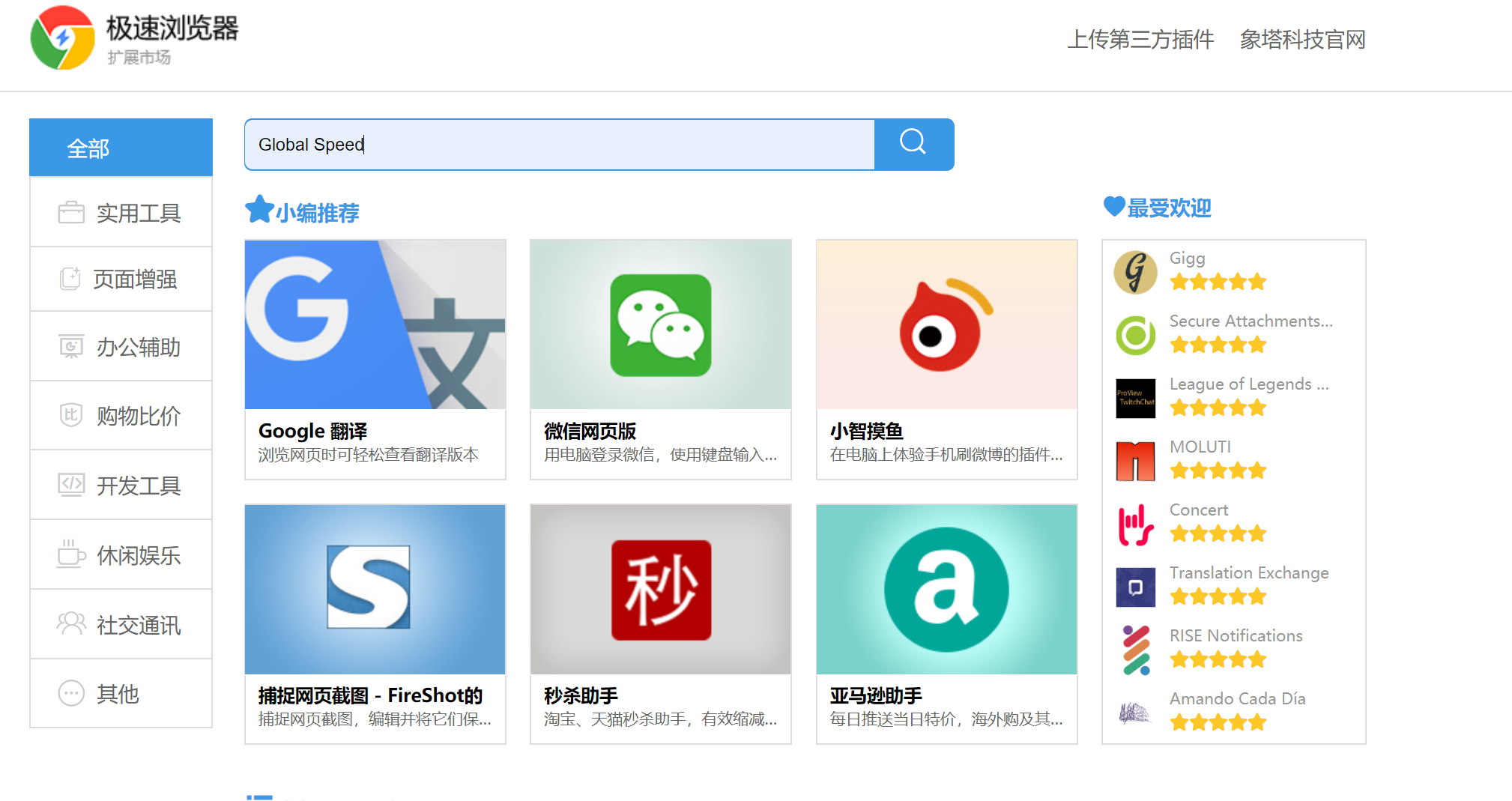
Task: Open the RISE Notifications striped icon
Action: click(x=1135, y=650)
